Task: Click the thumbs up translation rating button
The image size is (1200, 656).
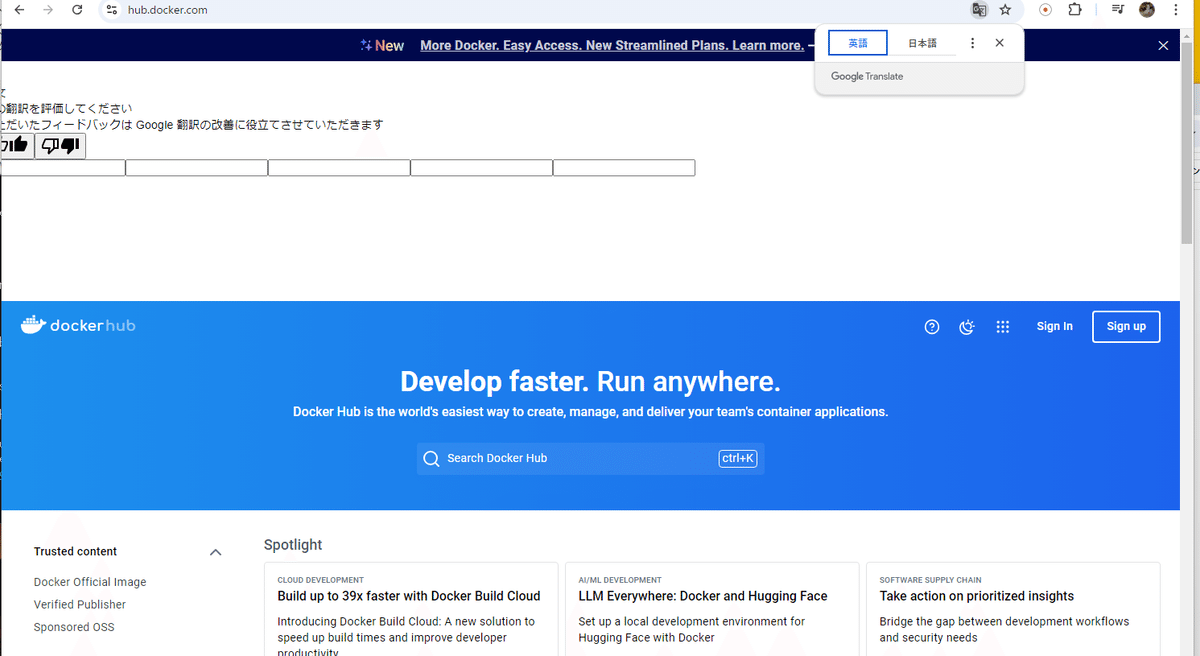Action: (x=16, y=146)
